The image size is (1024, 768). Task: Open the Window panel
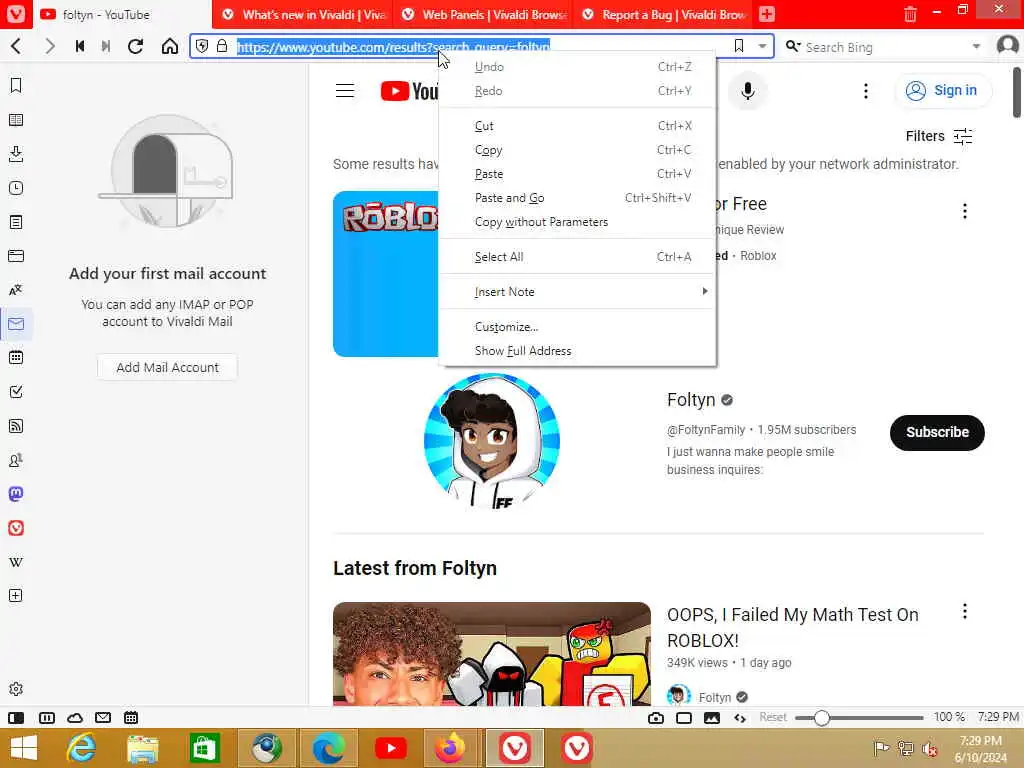pyautogui.click(x=16, y=256)
